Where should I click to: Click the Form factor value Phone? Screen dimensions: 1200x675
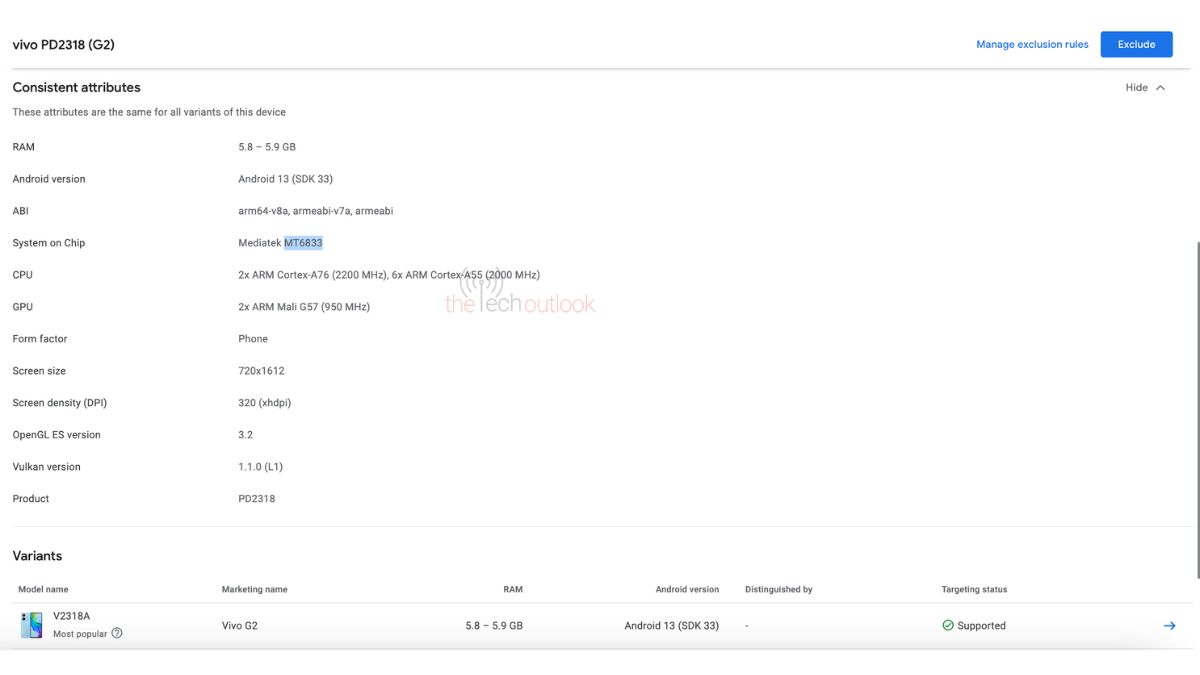pyautogui.click(x=253, y=339)
